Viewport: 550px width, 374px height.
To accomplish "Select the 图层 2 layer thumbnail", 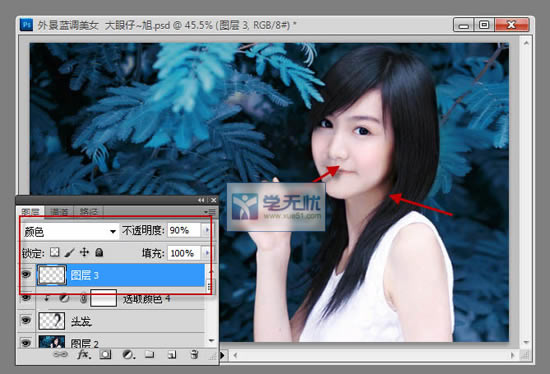I will pyautogui.click(x=52, y=342).
